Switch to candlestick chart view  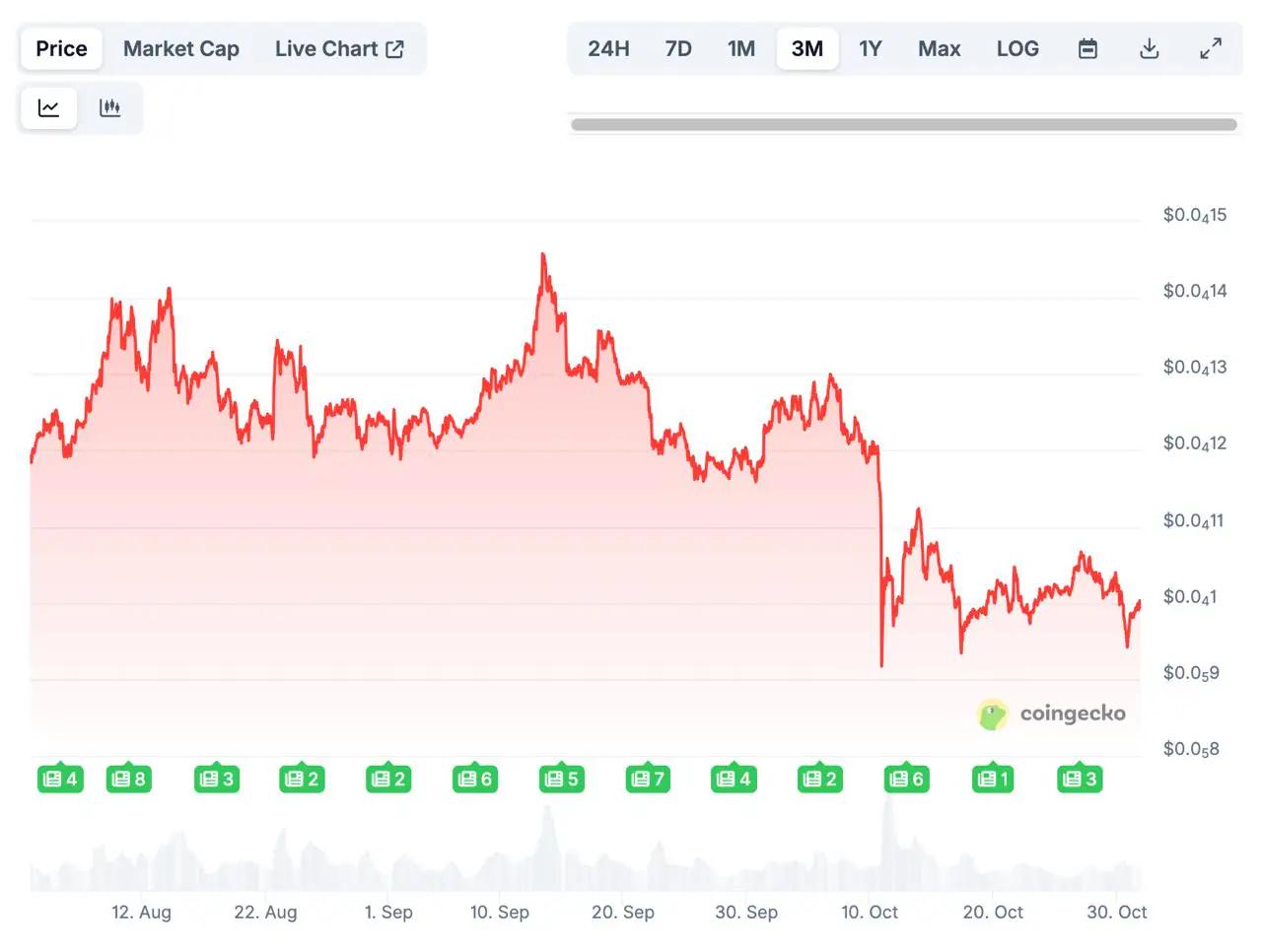[109, 107]
